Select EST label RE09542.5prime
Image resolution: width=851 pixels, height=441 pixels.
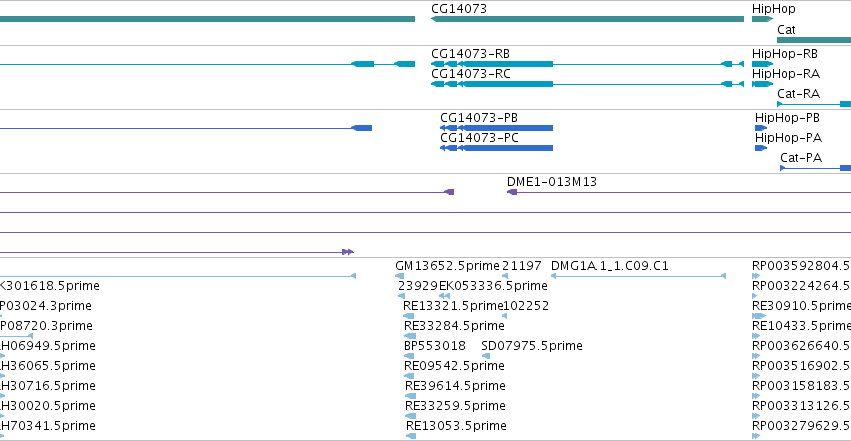(x=454, y=366)
